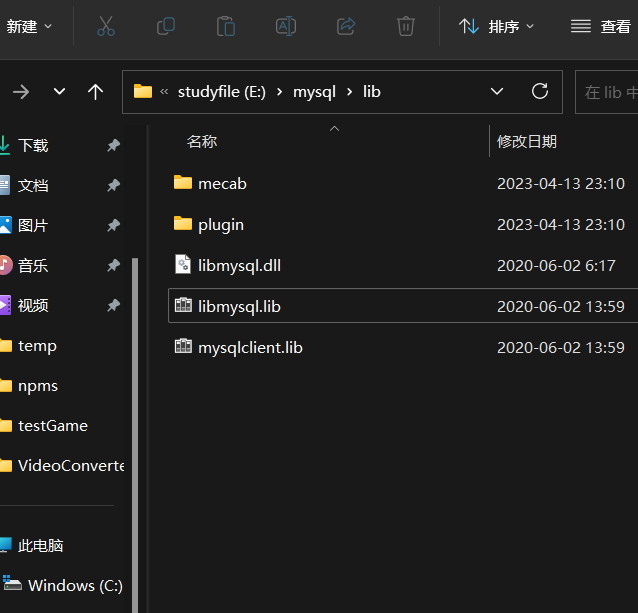Go up one folder level
This screenshot has height=613, width=638.
[96, 92]
